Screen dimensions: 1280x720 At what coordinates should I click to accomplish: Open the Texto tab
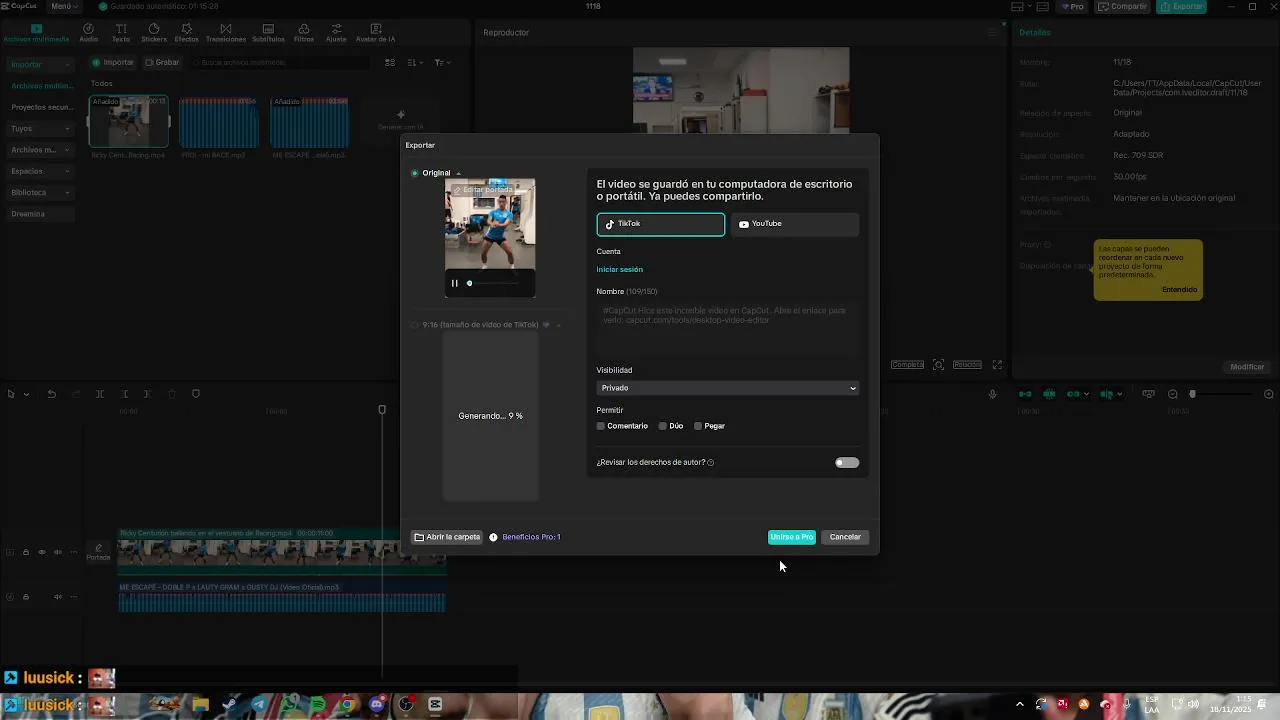click(121, 33)
